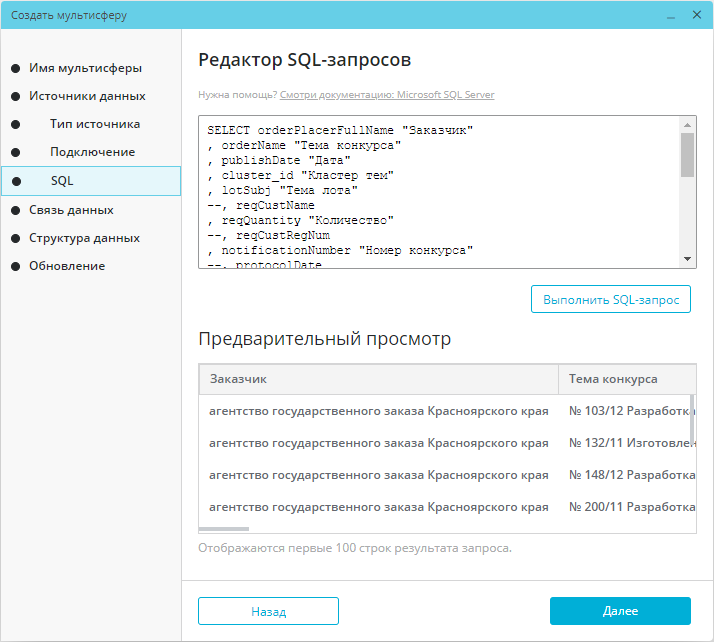This screenshot has height=642, width=714.
Task: Go to the Подключение step
Action: click(x=92, y=152)
